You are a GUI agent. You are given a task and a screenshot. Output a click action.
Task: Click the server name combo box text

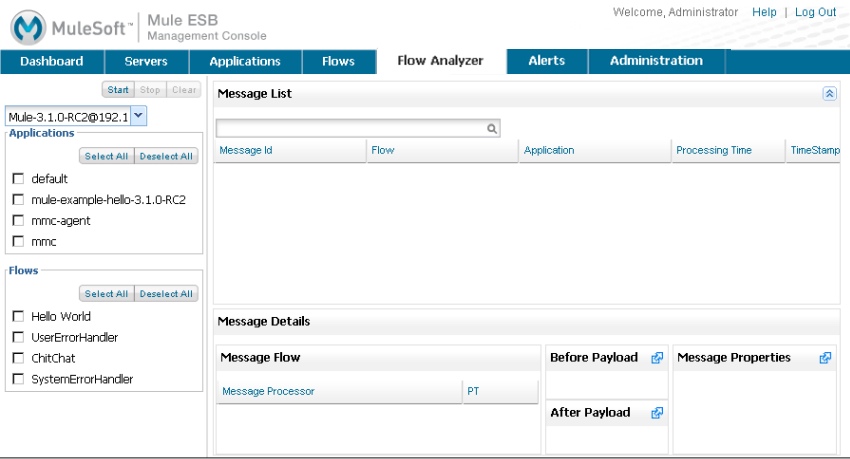point(68,117)
